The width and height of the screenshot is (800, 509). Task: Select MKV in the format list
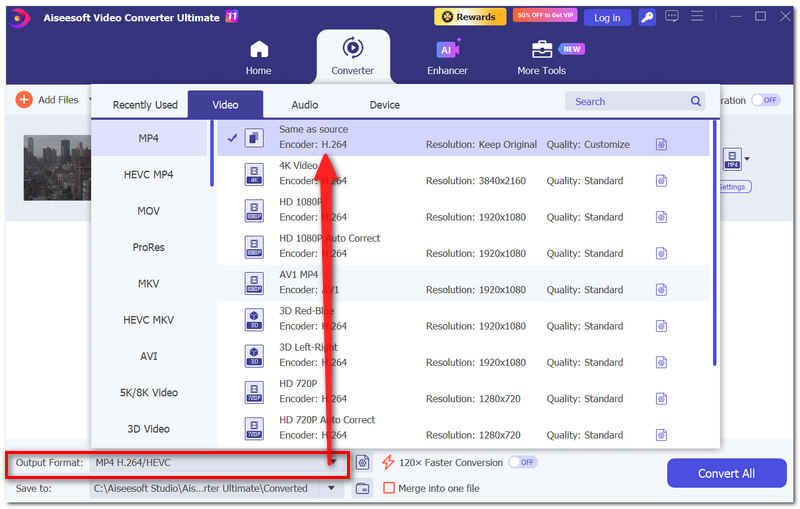148,284
